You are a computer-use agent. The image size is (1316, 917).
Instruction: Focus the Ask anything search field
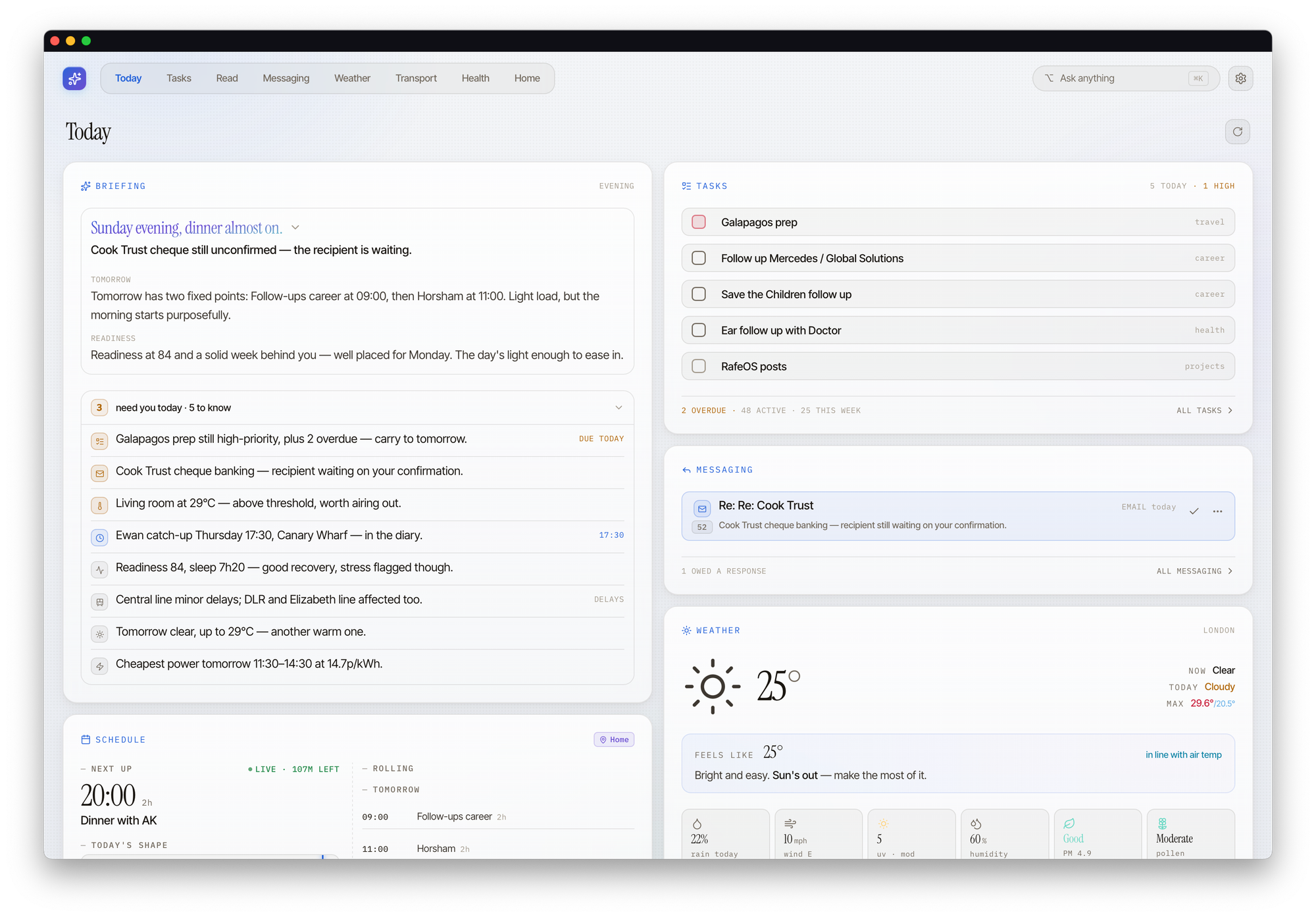point(1126,78)
